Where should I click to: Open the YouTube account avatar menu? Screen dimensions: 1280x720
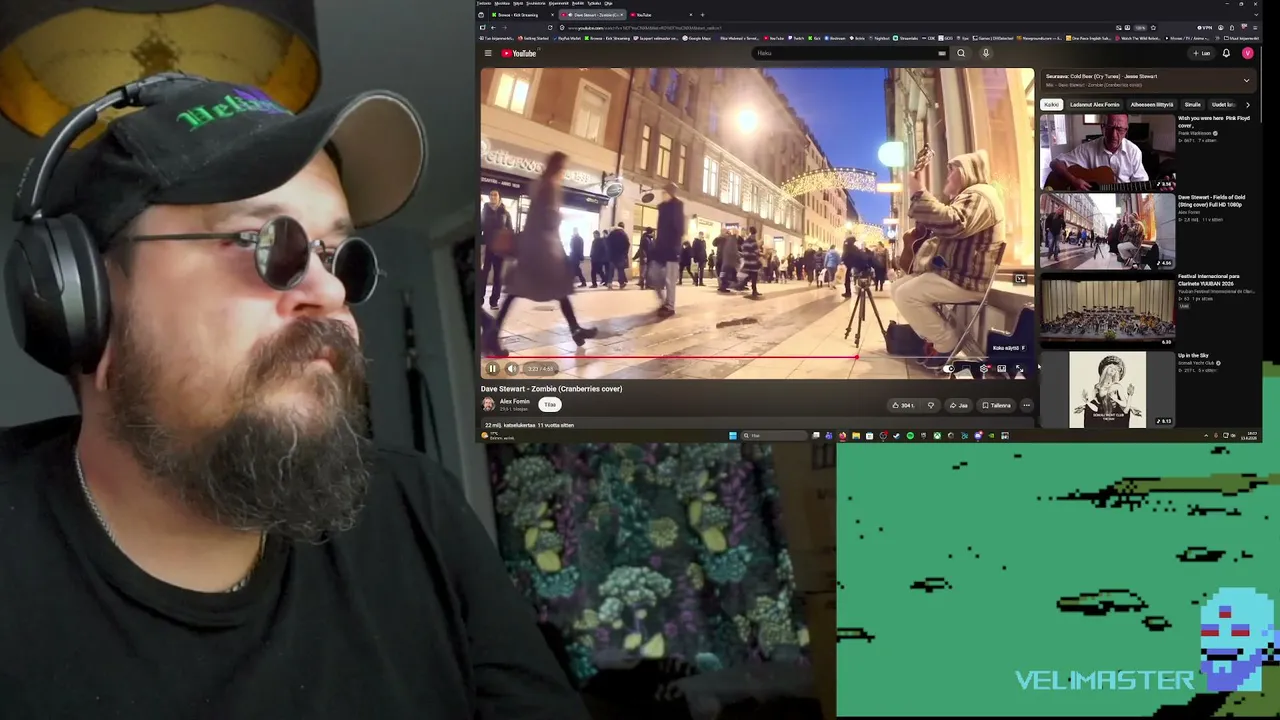[x=1247, y=53]
